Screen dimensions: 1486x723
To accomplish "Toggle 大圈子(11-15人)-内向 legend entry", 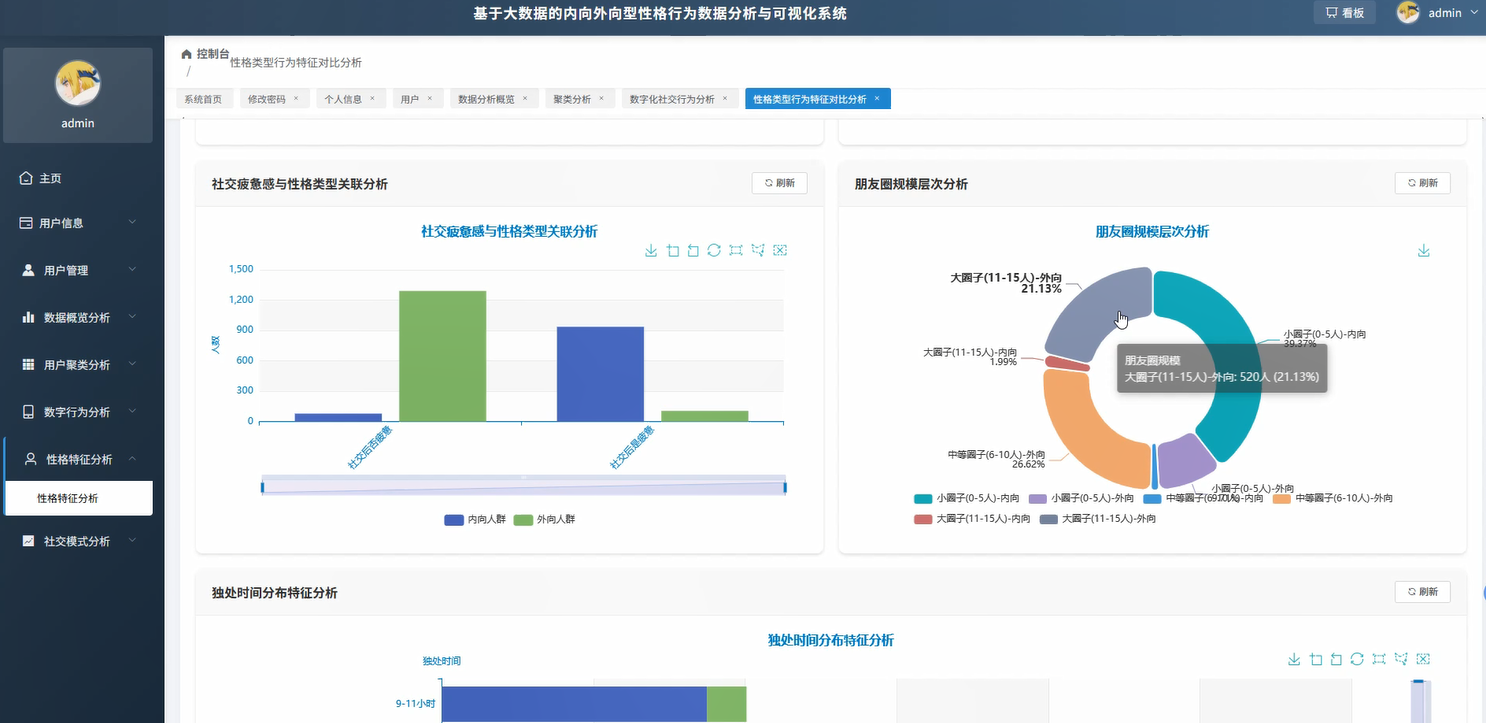I will tap(972, 519).
